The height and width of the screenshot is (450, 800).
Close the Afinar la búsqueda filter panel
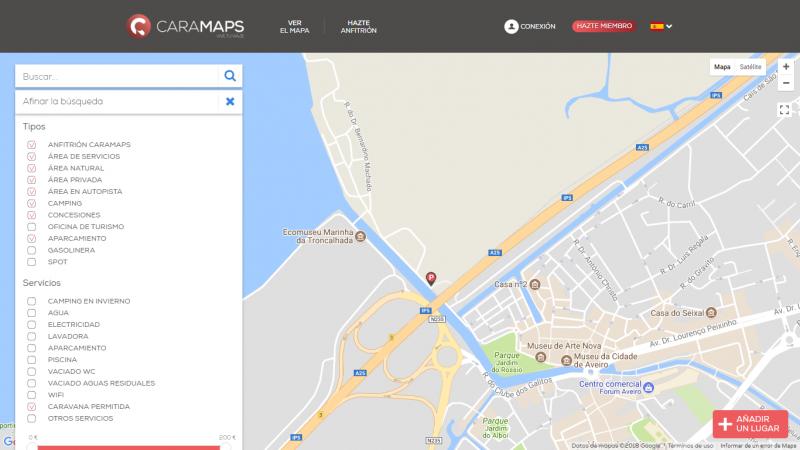click(230, 101)
